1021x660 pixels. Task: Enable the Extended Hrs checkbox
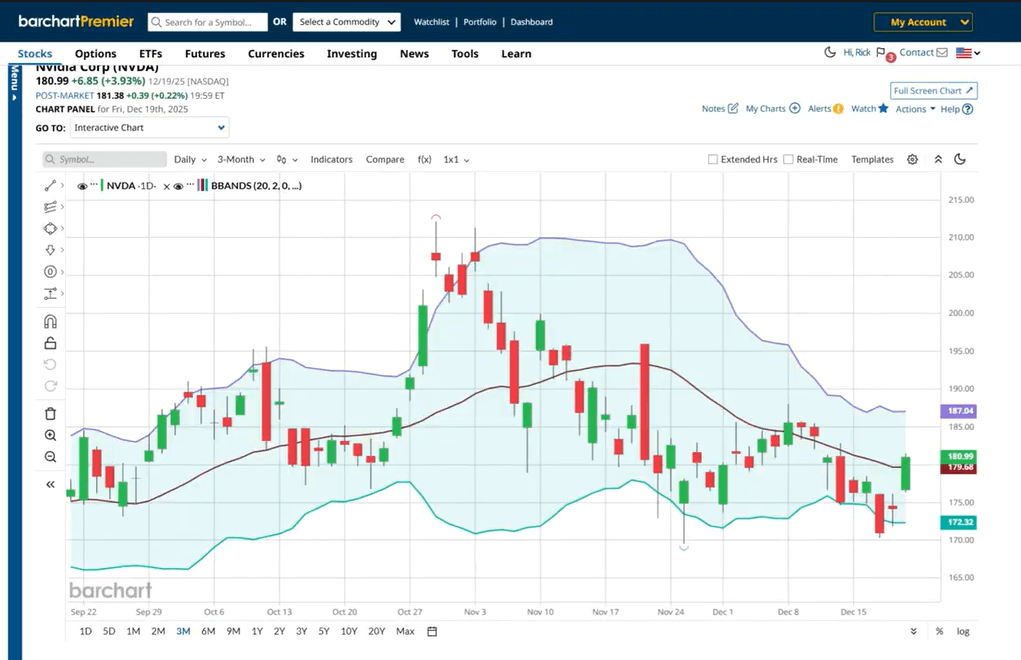[714, 158]
